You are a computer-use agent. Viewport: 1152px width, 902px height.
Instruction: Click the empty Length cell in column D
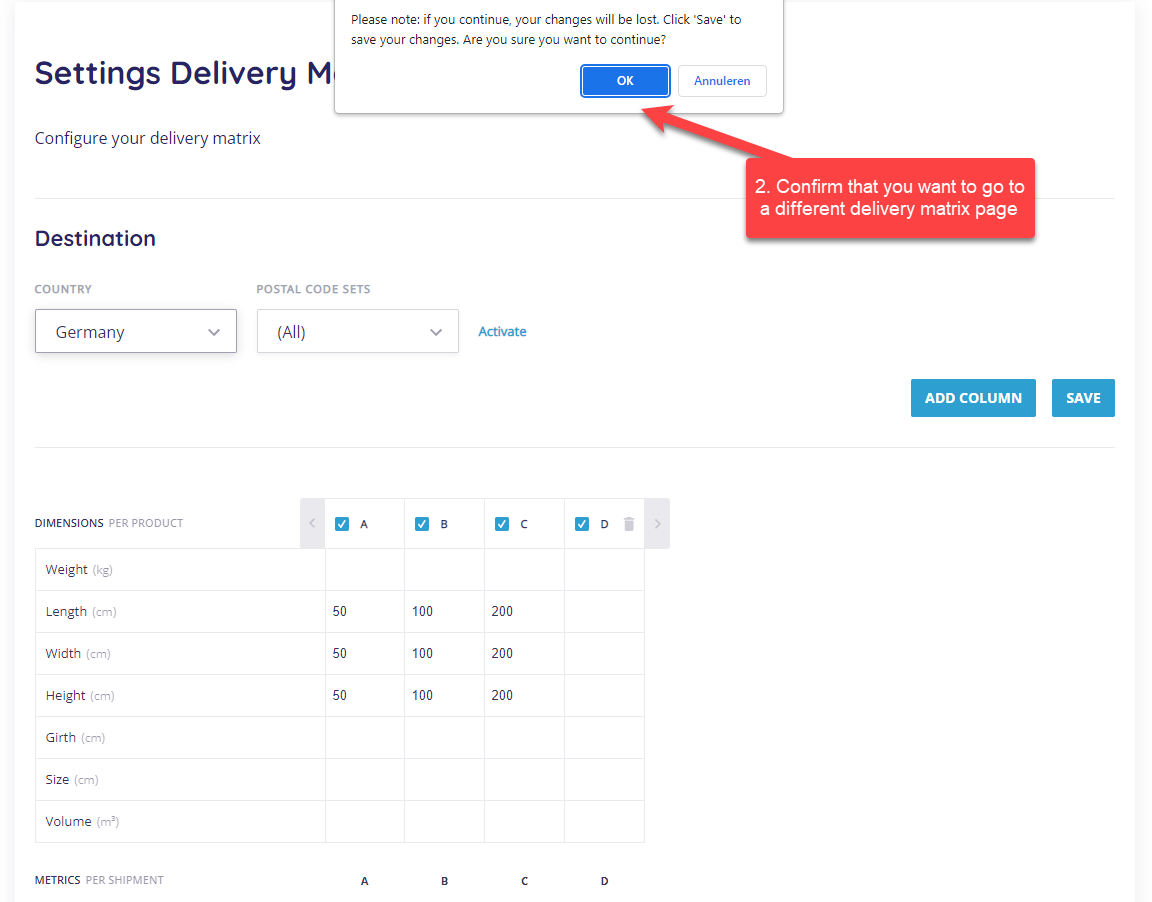point(605,611)
